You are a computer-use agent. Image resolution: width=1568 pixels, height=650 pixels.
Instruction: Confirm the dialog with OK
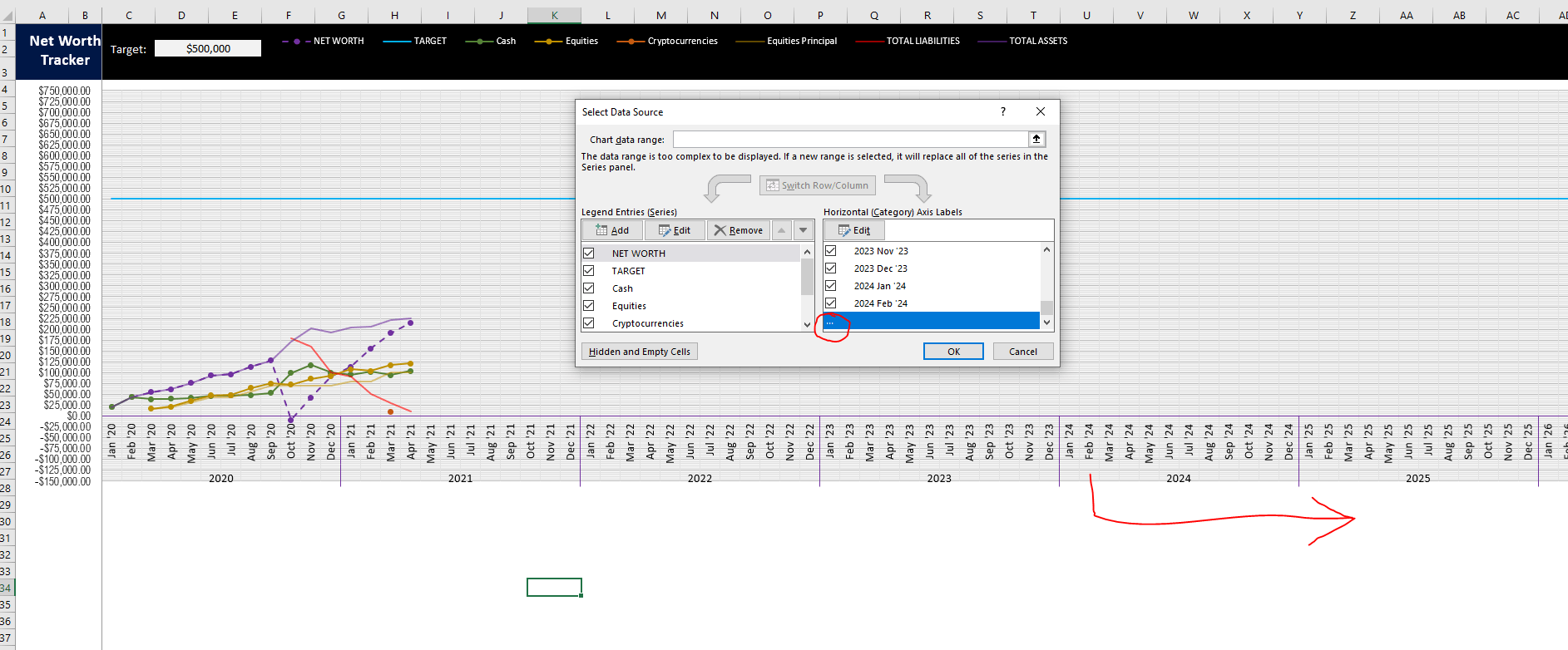(953, 352)
